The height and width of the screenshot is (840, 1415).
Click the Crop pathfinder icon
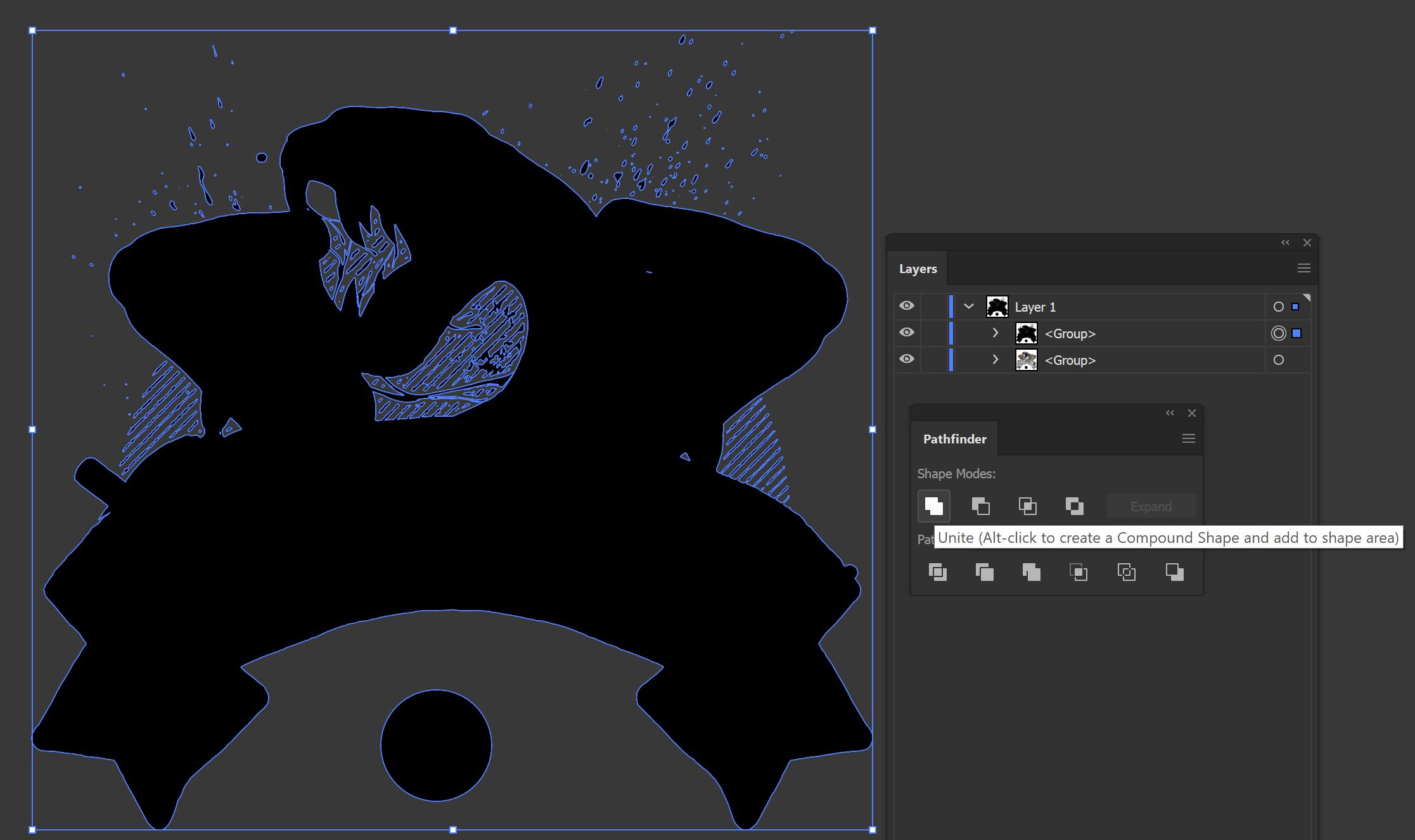coord(1079,572)
